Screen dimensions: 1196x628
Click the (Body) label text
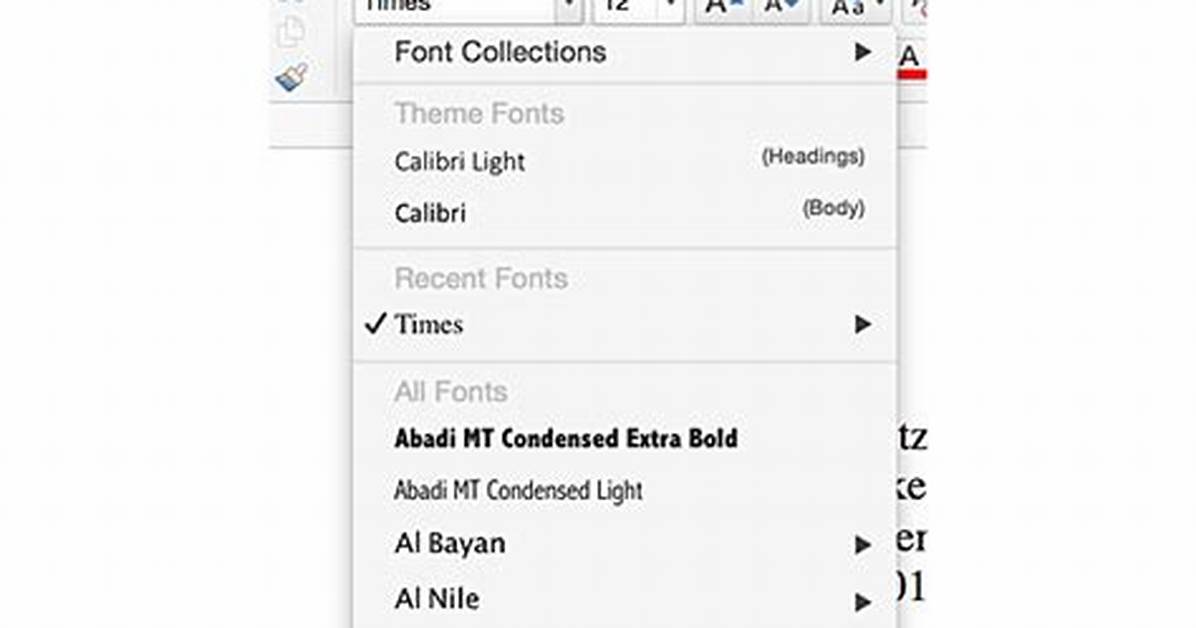tap(834, 208)
